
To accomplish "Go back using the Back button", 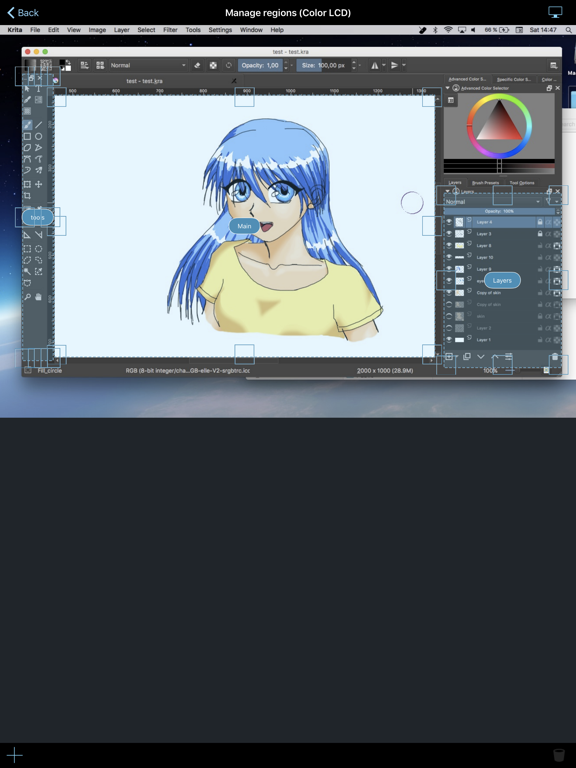I will pyautogui.click(x=23, y=12).
